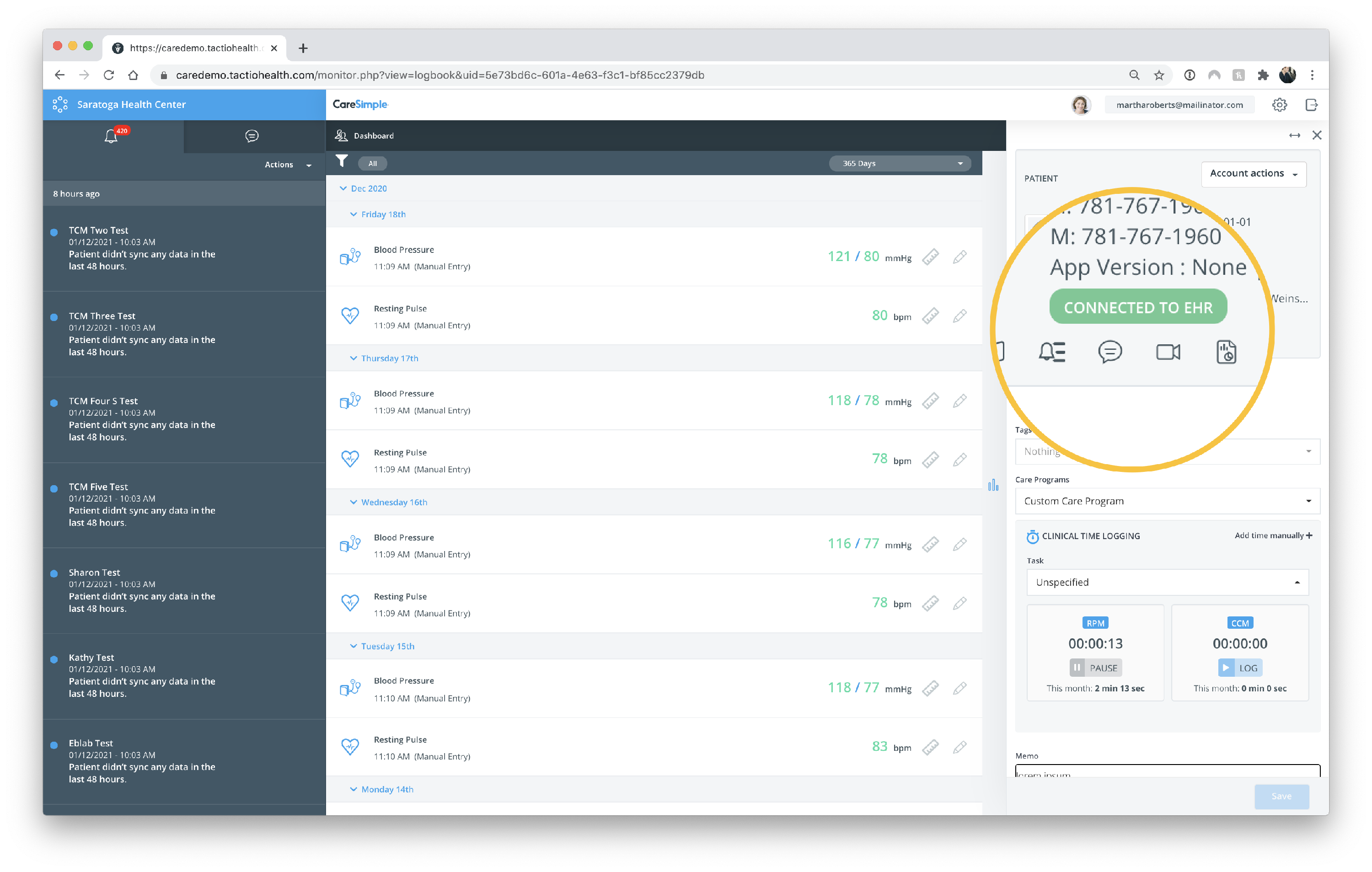Image resolution: width=1372 pixels, height=872 pixels.
Task: Open the report clock document icon
Action: 1226,352
